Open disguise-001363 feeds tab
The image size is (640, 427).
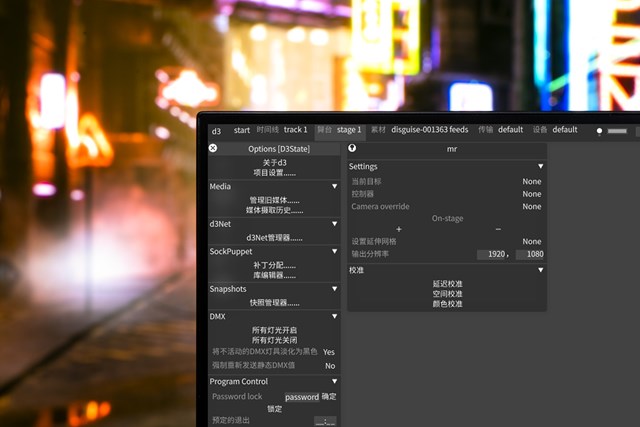pos(429,130)
